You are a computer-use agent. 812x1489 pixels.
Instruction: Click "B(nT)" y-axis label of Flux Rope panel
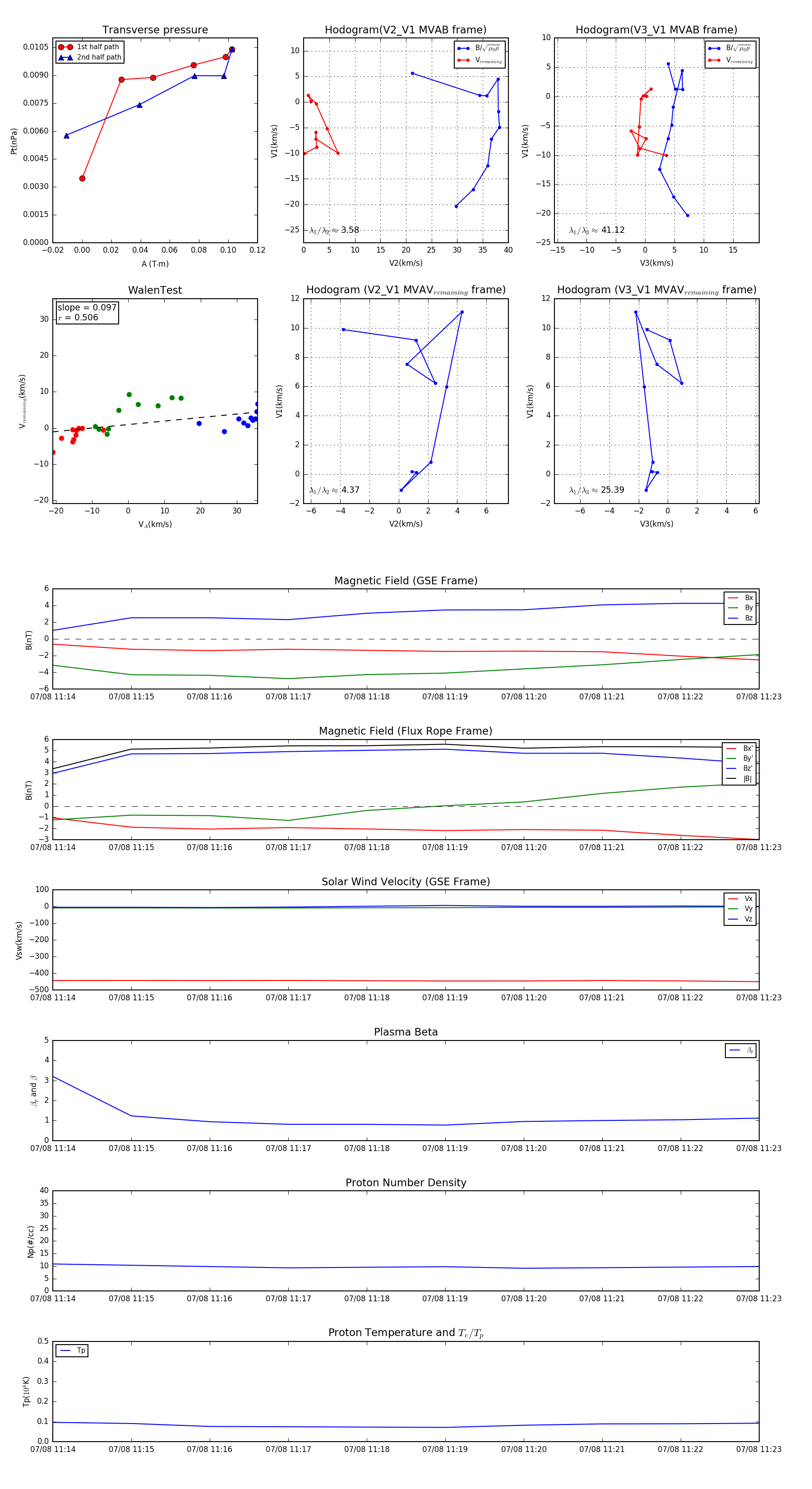[x=29, y=790]
